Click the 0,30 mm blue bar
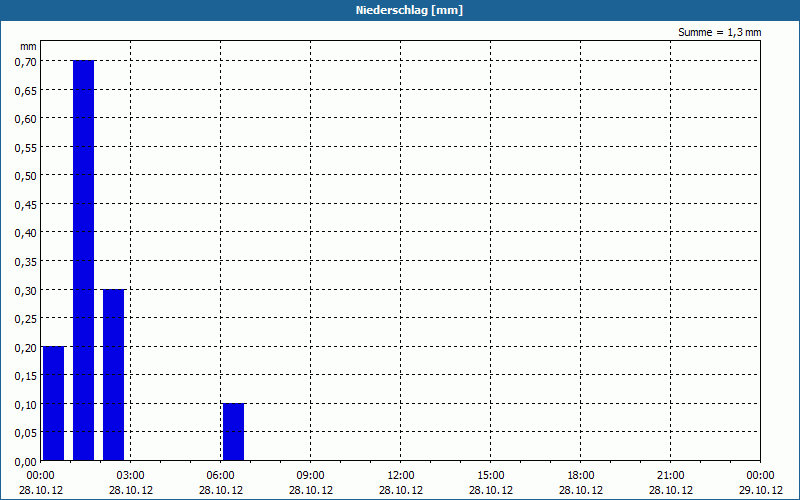Viewport: 800px width, 500px height. pos(114,375)
